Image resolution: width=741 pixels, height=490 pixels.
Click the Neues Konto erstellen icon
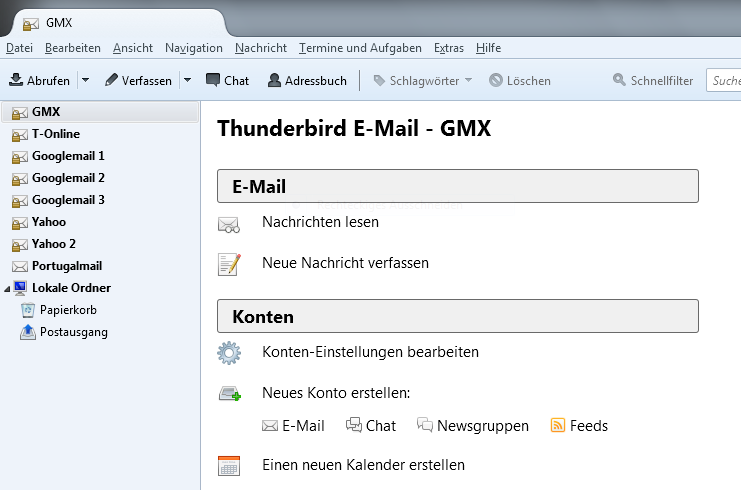[x=230, y=394]
